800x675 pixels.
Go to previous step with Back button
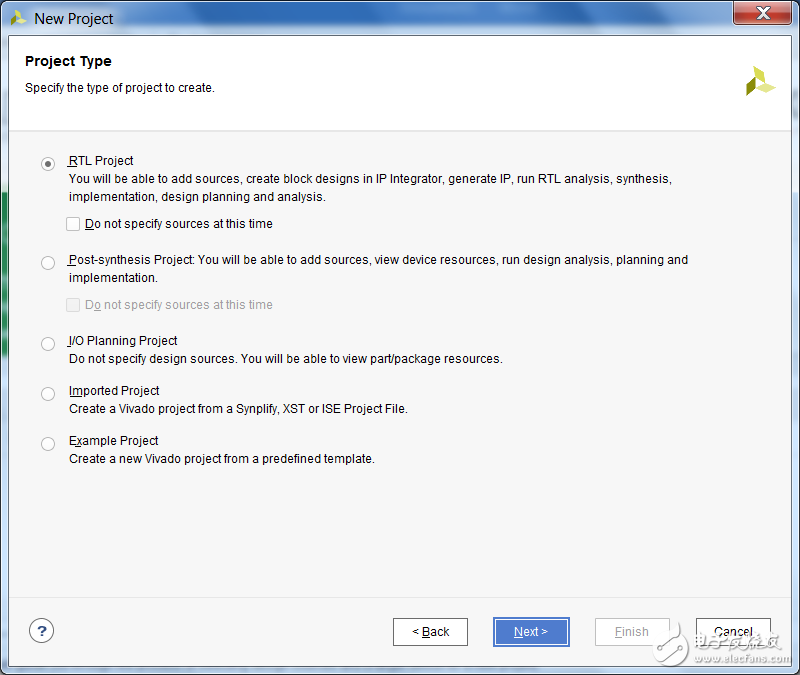click(x=431, y=632)
